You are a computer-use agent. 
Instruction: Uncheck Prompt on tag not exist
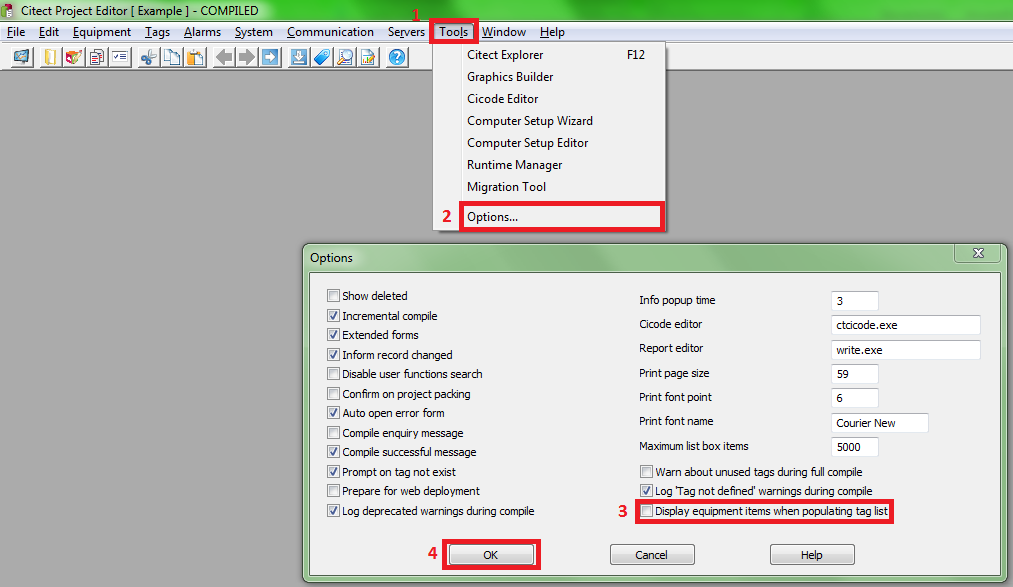(x=333, y=472)
